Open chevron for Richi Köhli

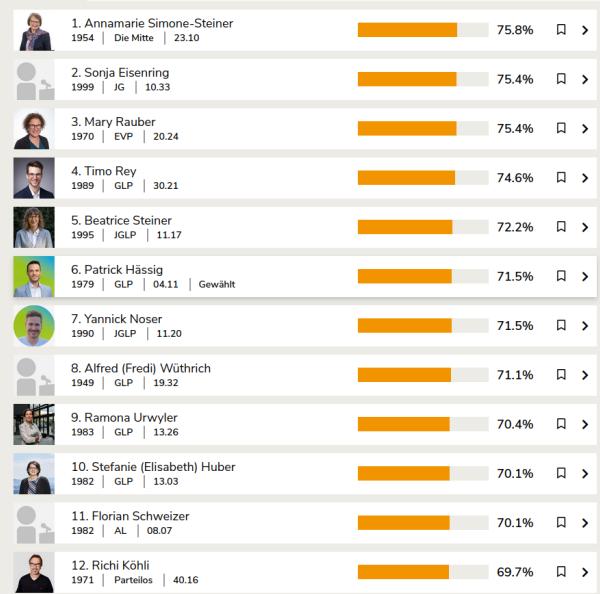[x=585, y=572]
